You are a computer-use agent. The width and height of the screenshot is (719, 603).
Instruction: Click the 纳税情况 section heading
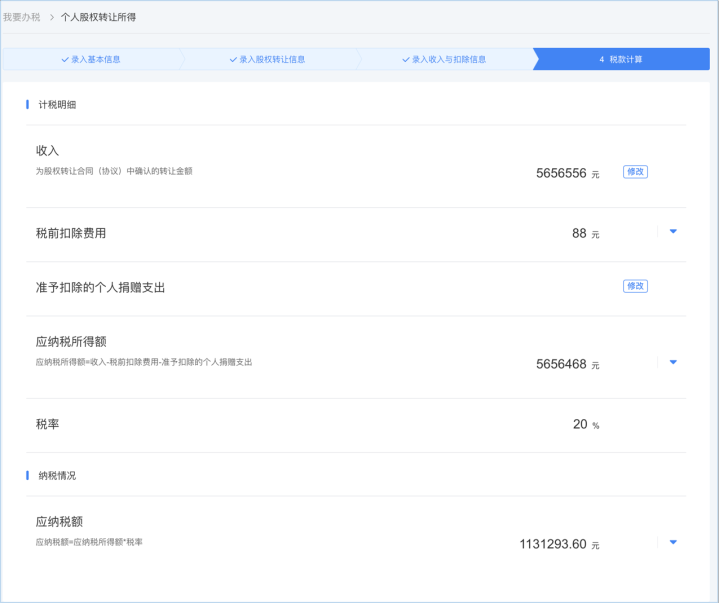pyautogui.click(x=57, y=476)
